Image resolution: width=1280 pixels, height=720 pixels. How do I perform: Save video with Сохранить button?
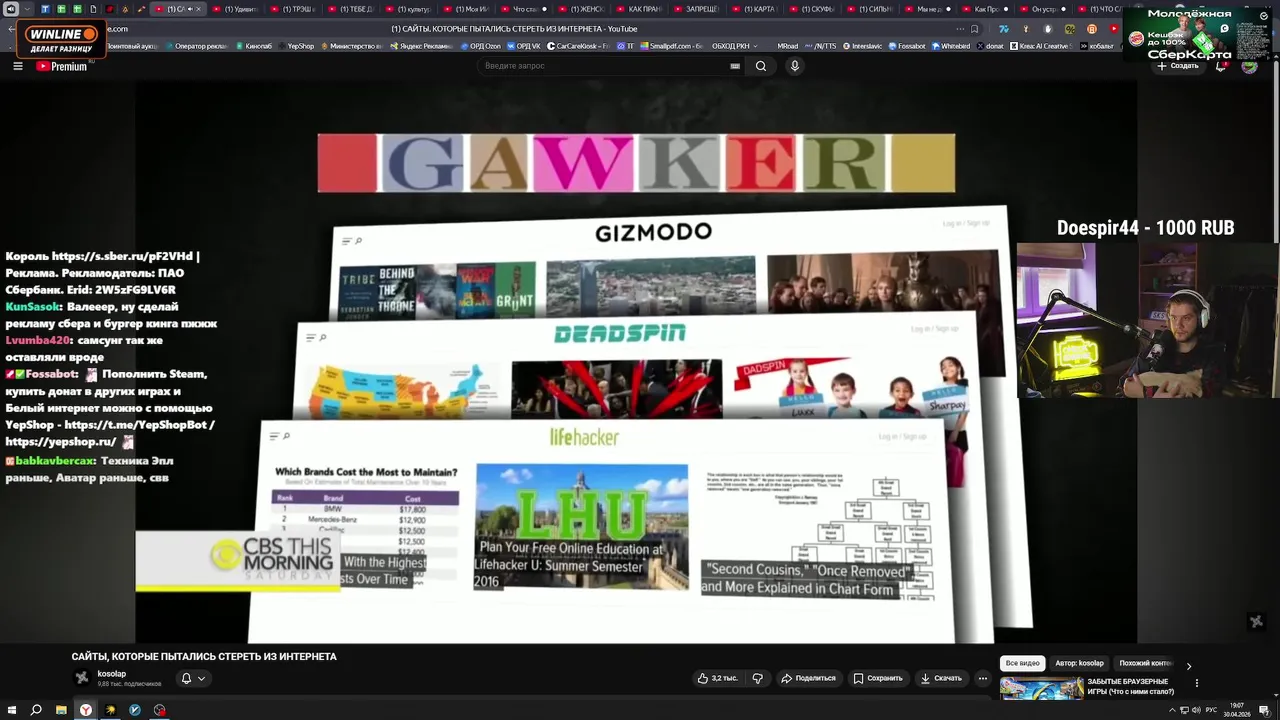click(878, 678)
